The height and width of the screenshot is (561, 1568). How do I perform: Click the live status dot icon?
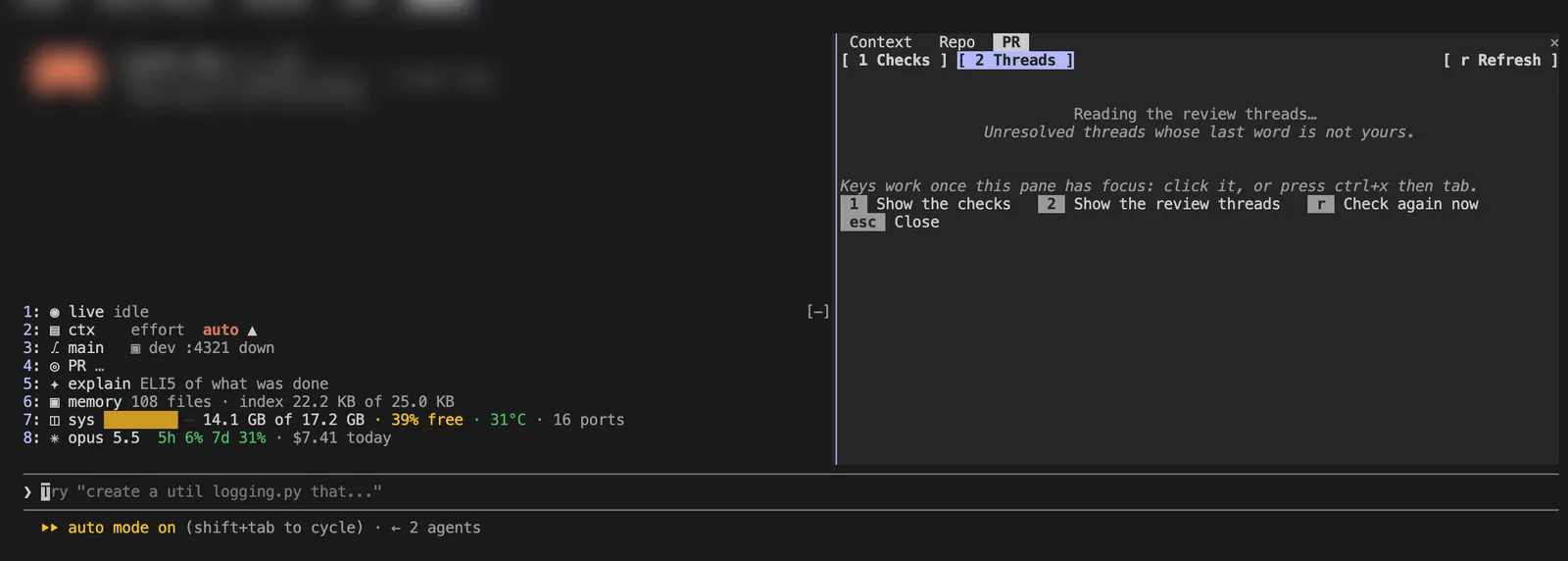[x=55, y=312]
